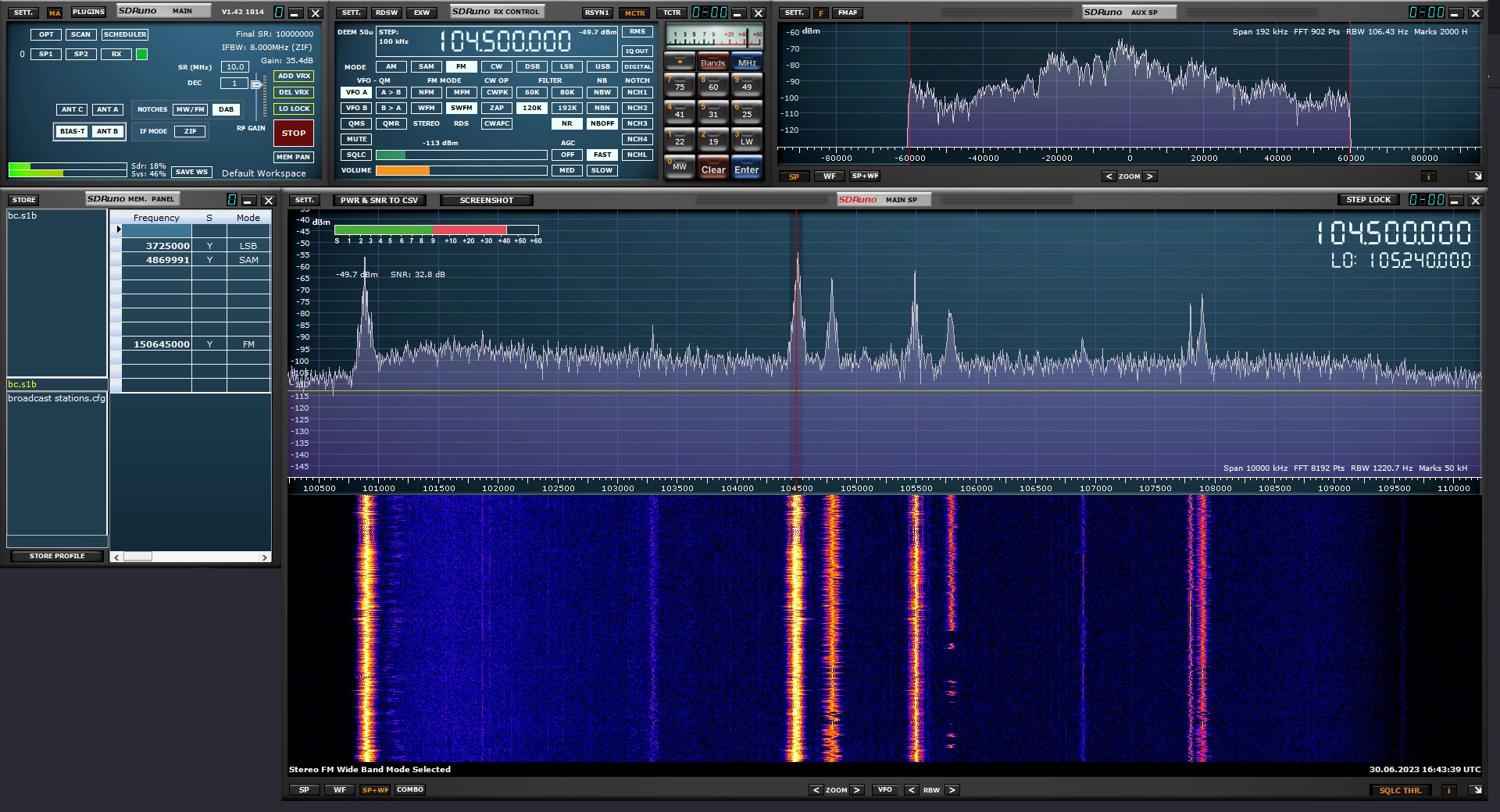This screenshot has width=1500, height=812.
Task: Adjust the squelch level bar
Action: click(x=461, y=155)
